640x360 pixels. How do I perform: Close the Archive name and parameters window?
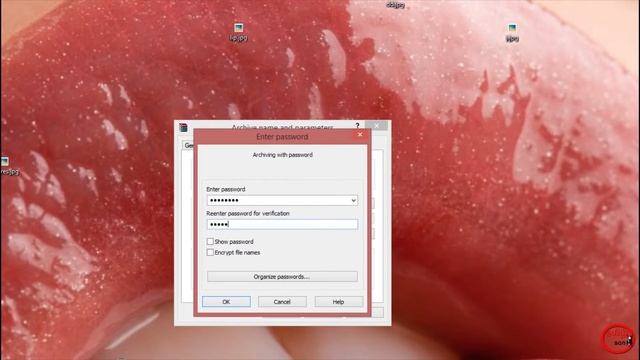pos(376,125)
